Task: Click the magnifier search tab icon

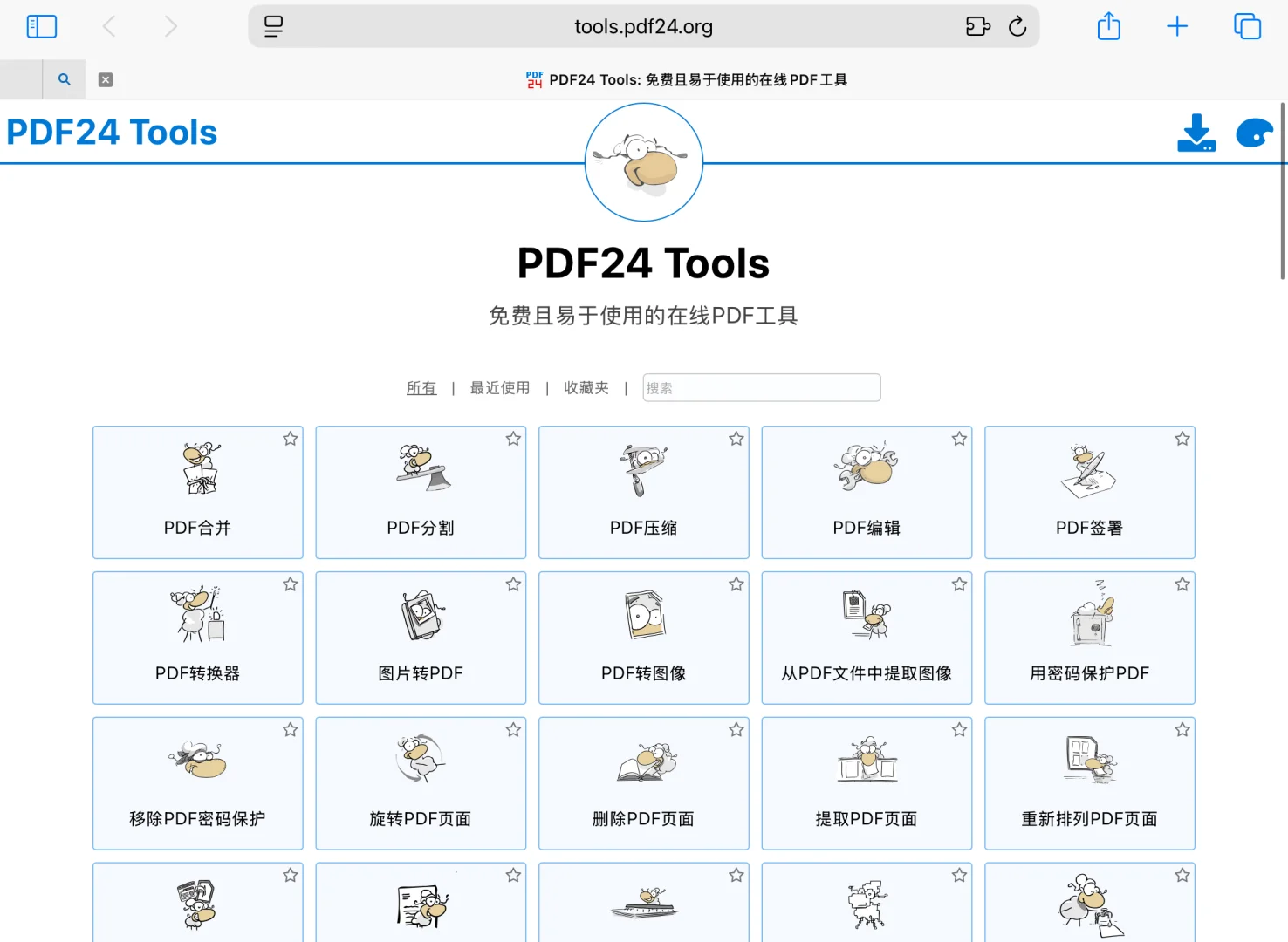Action: [64, 79]
